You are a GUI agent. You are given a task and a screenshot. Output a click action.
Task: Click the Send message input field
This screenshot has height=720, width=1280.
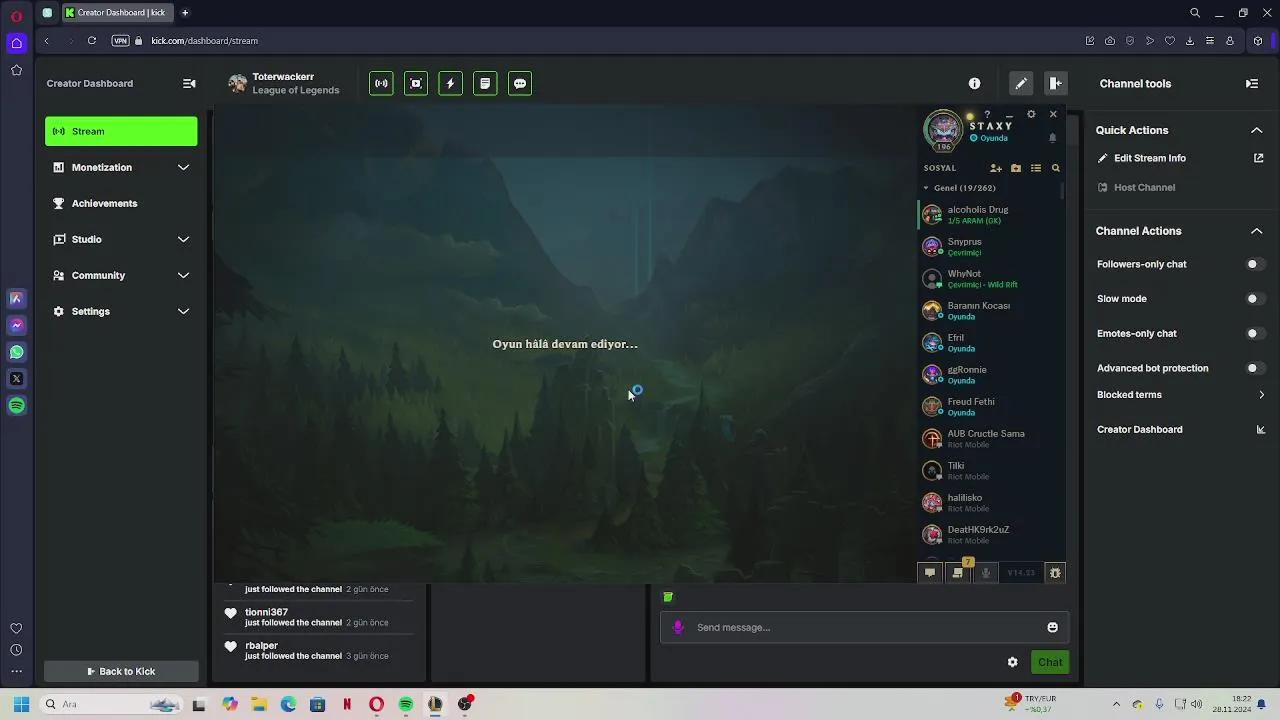(x=865, y=627)
